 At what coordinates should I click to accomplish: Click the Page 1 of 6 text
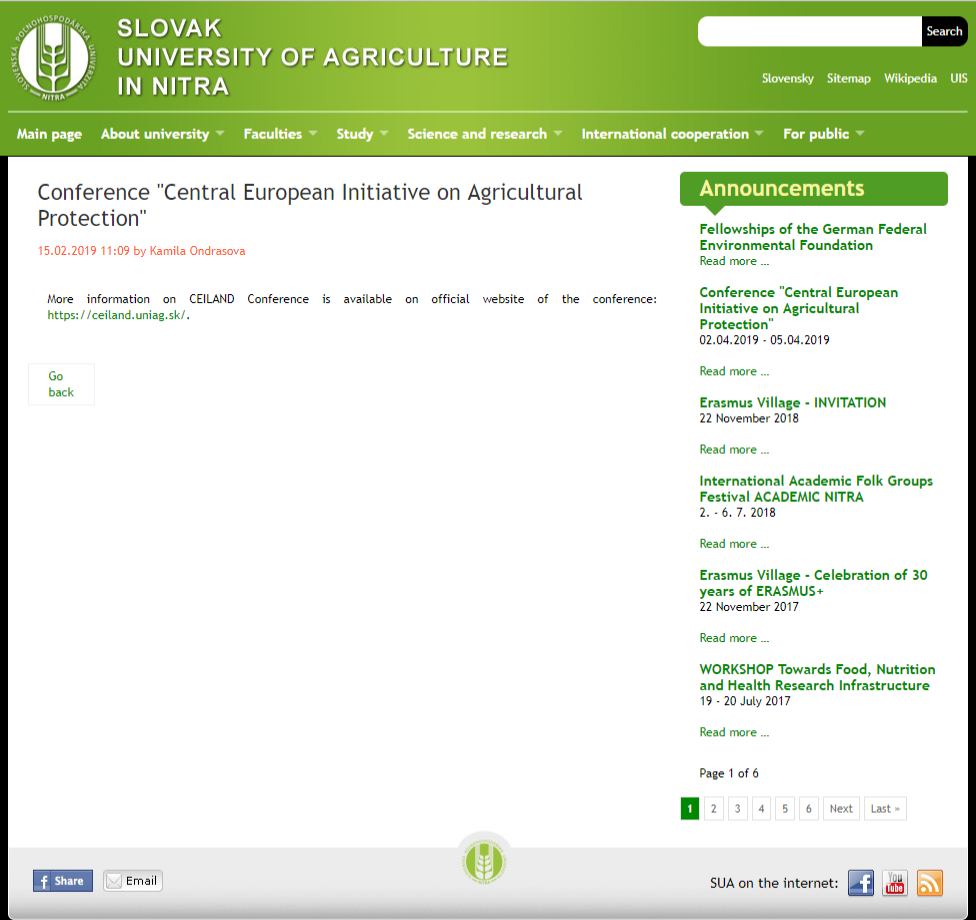729,773
